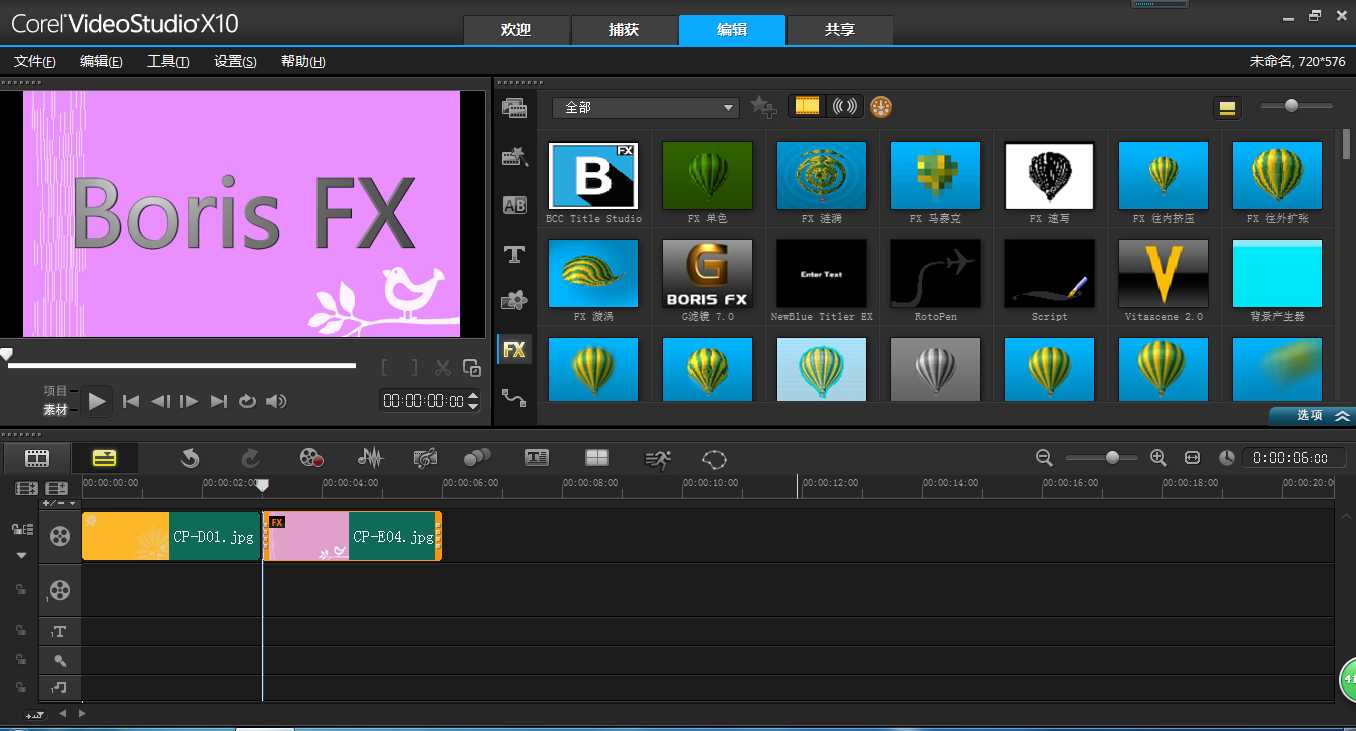Toggle lock on overlay track

pyautogui.click(x=21, y=590)
